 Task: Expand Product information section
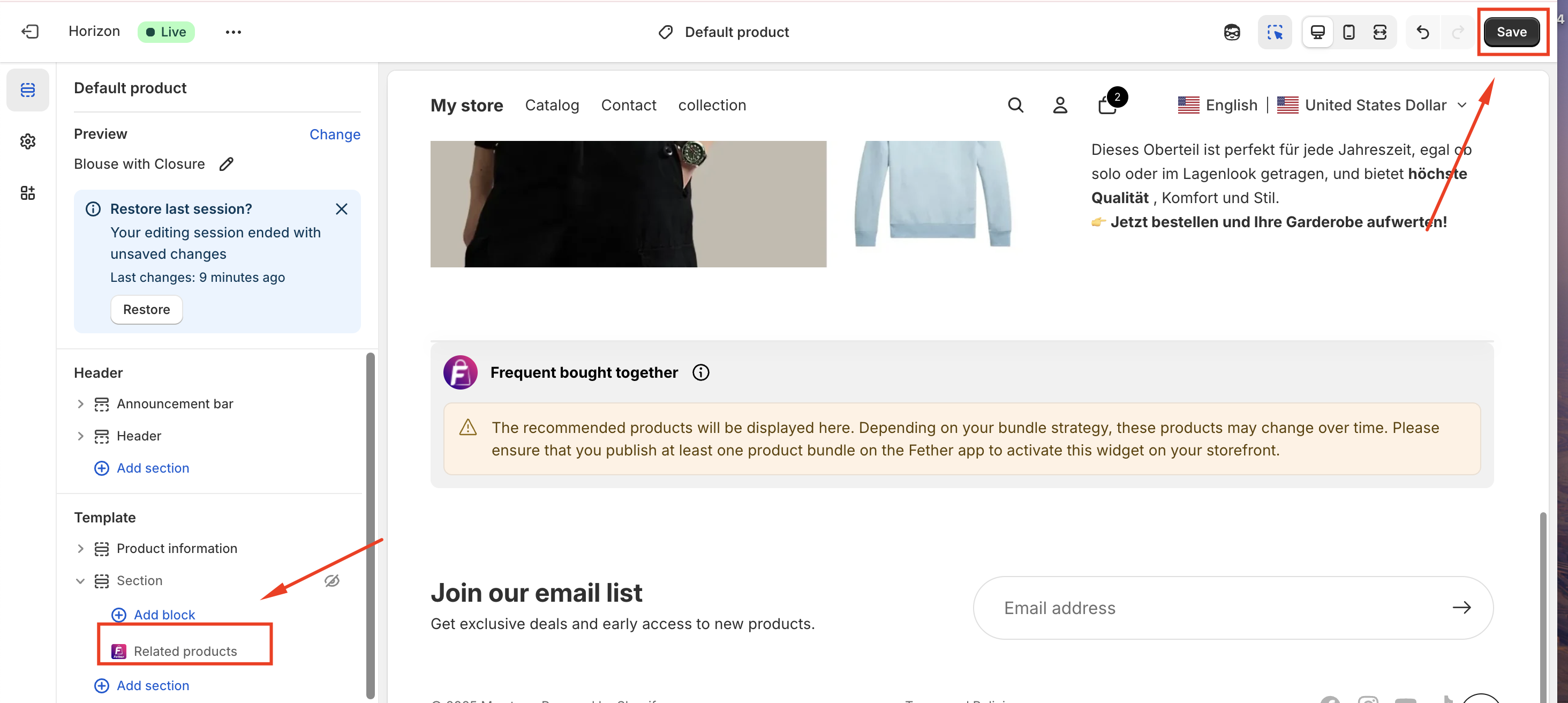tap(80, 548)
